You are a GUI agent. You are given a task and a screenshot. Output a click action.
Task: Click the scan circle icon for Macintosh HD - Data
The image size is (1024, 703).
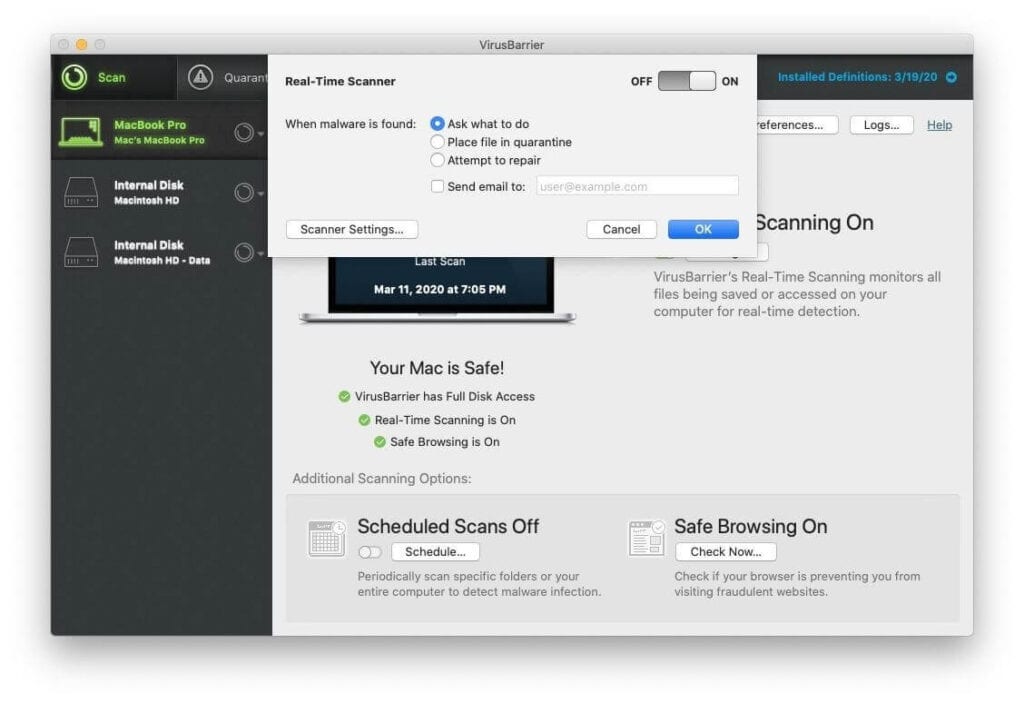[x=244, y=252]
